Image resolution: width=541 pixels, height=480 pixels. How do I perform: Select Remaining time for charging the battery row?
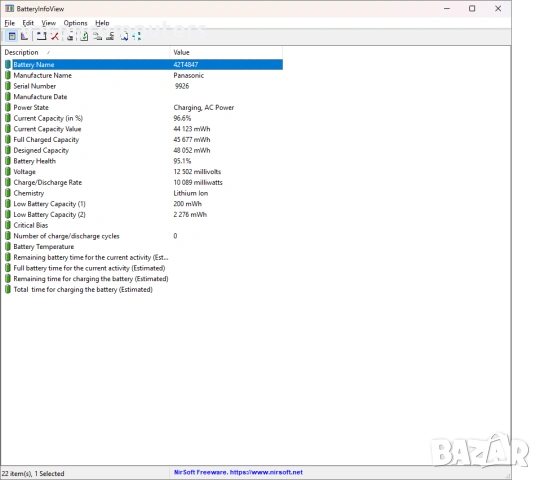[144, 278]
